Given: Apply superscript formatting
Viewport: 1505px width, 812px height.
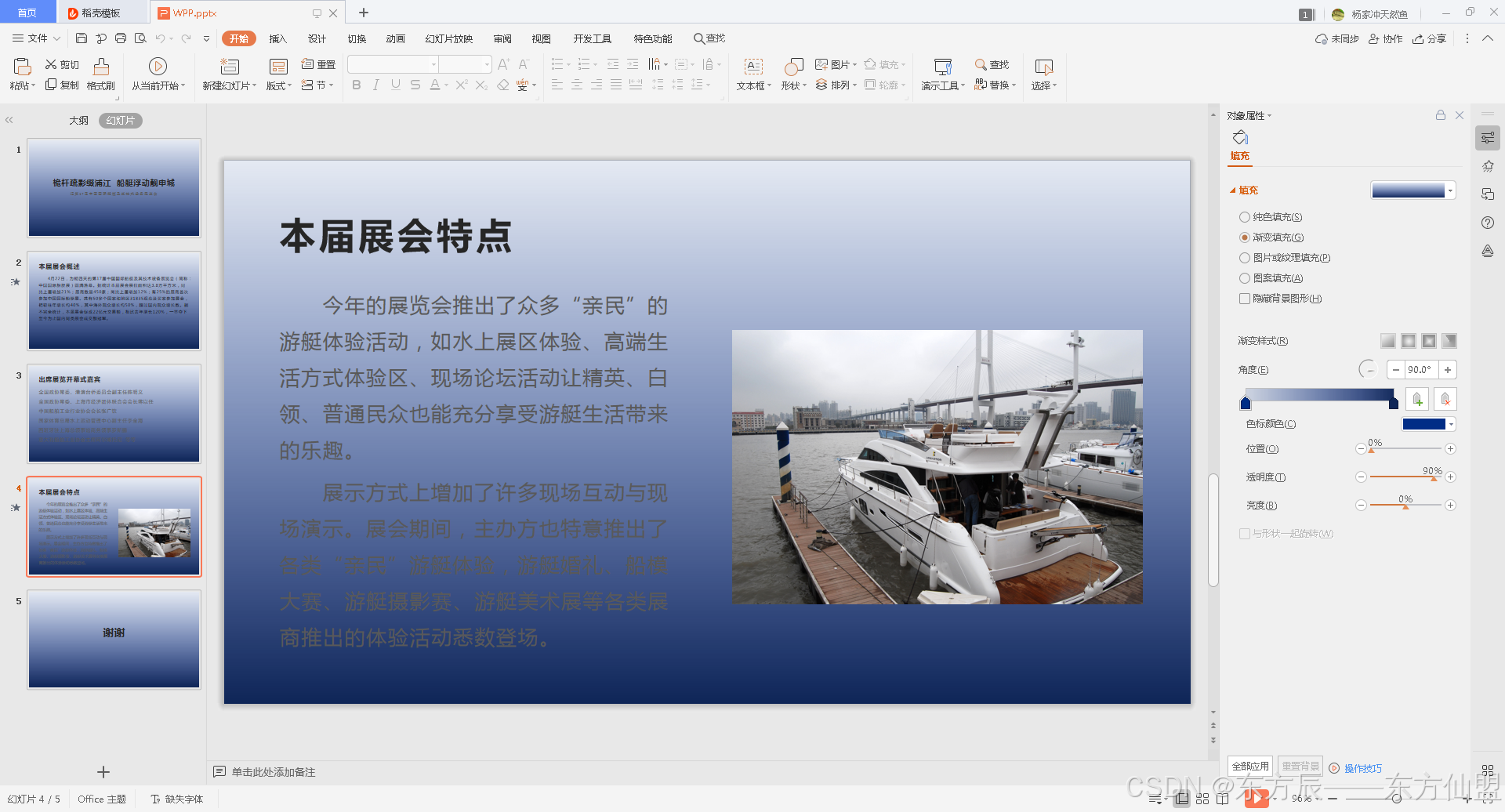Looking at the screenshot, I should tap(462, 85).
